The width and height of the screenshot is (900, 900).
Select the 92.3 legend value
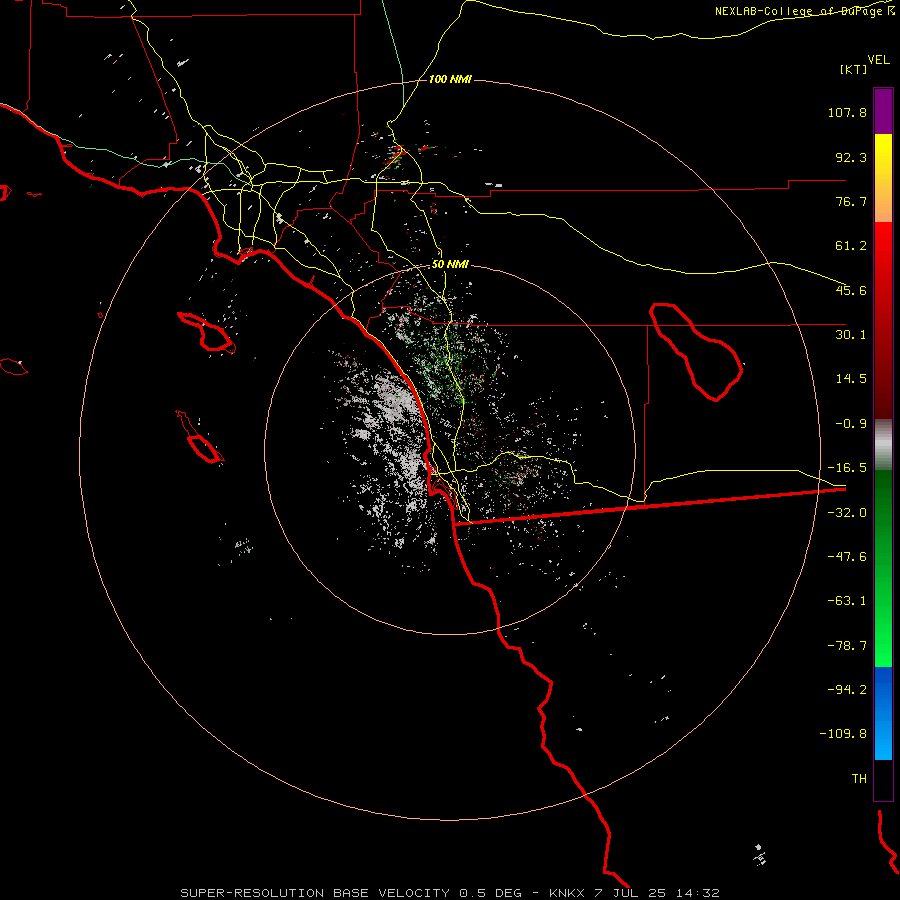[x=851, y=157]
